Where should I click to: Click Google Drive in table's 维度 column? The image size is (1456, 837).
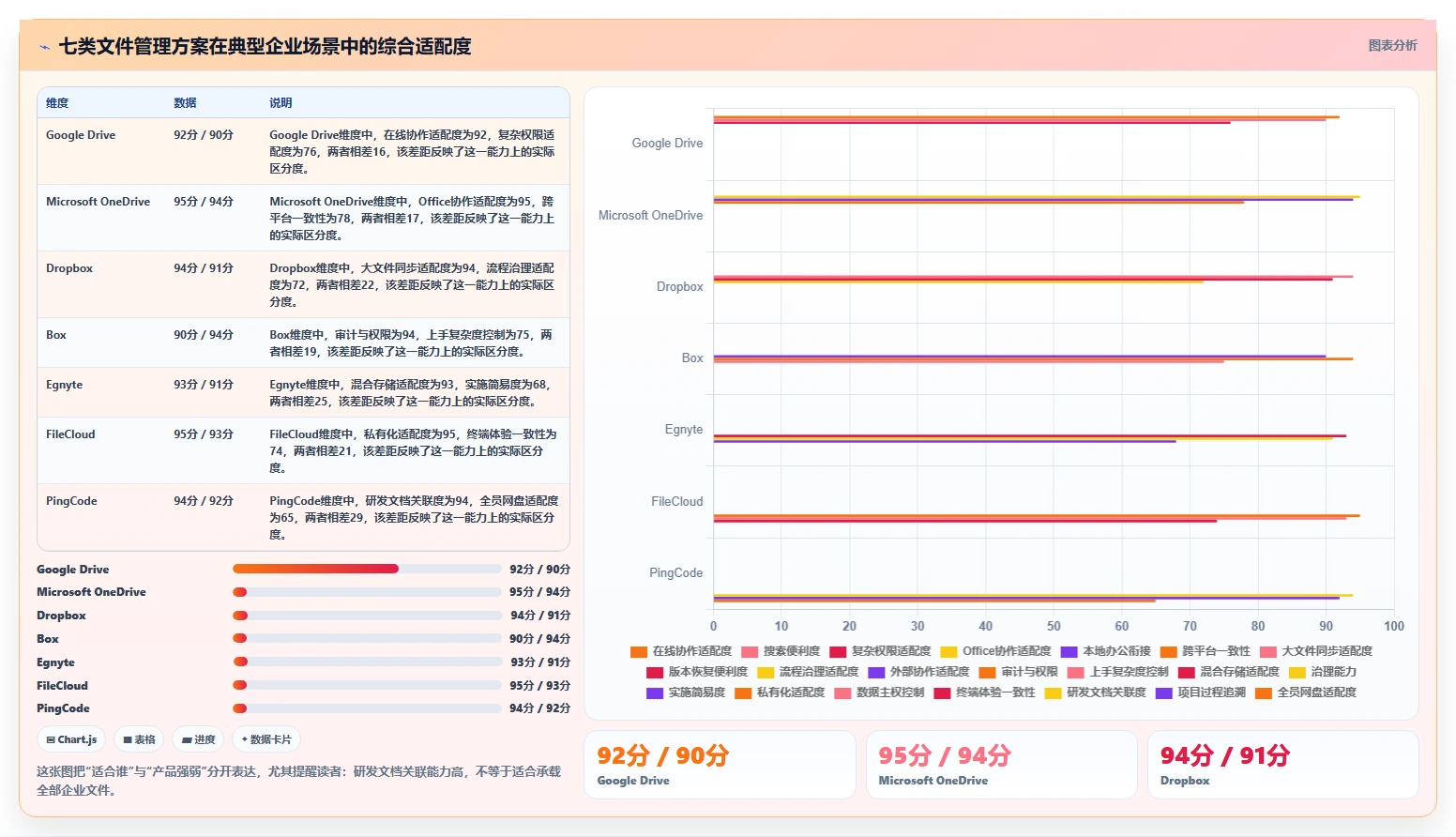point(81,135)
